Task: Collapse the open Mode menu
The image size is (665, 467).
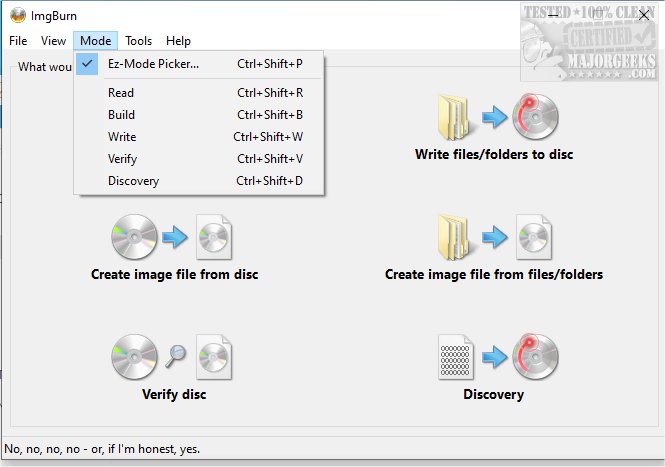Action: click(96, 41)
